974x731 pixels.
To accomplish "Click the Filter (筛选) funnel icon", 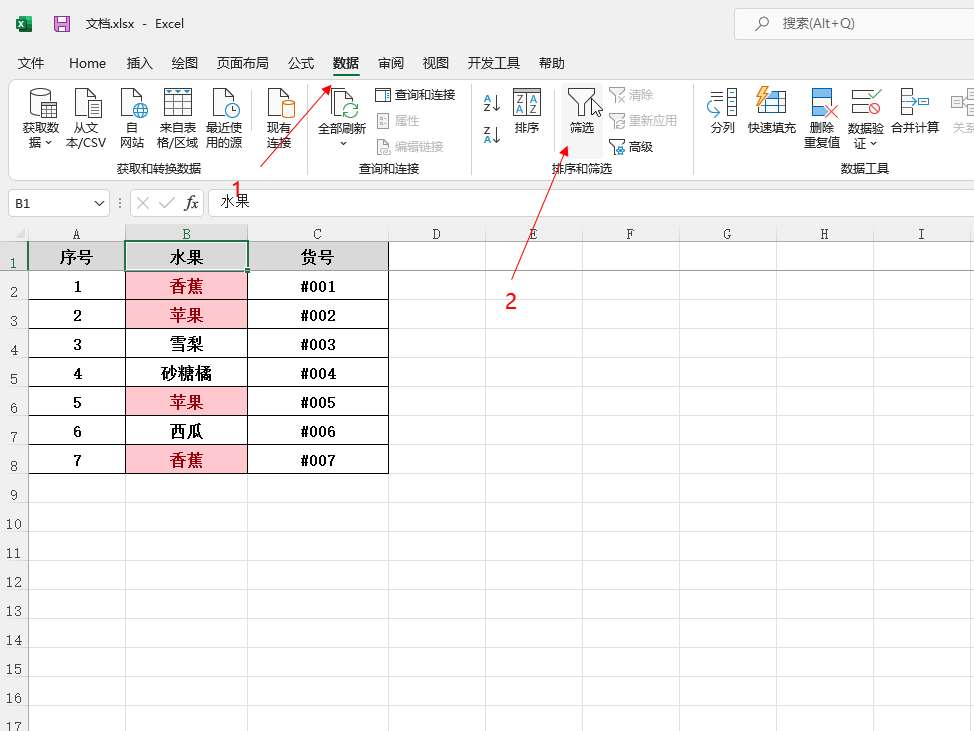I will 581,103.
